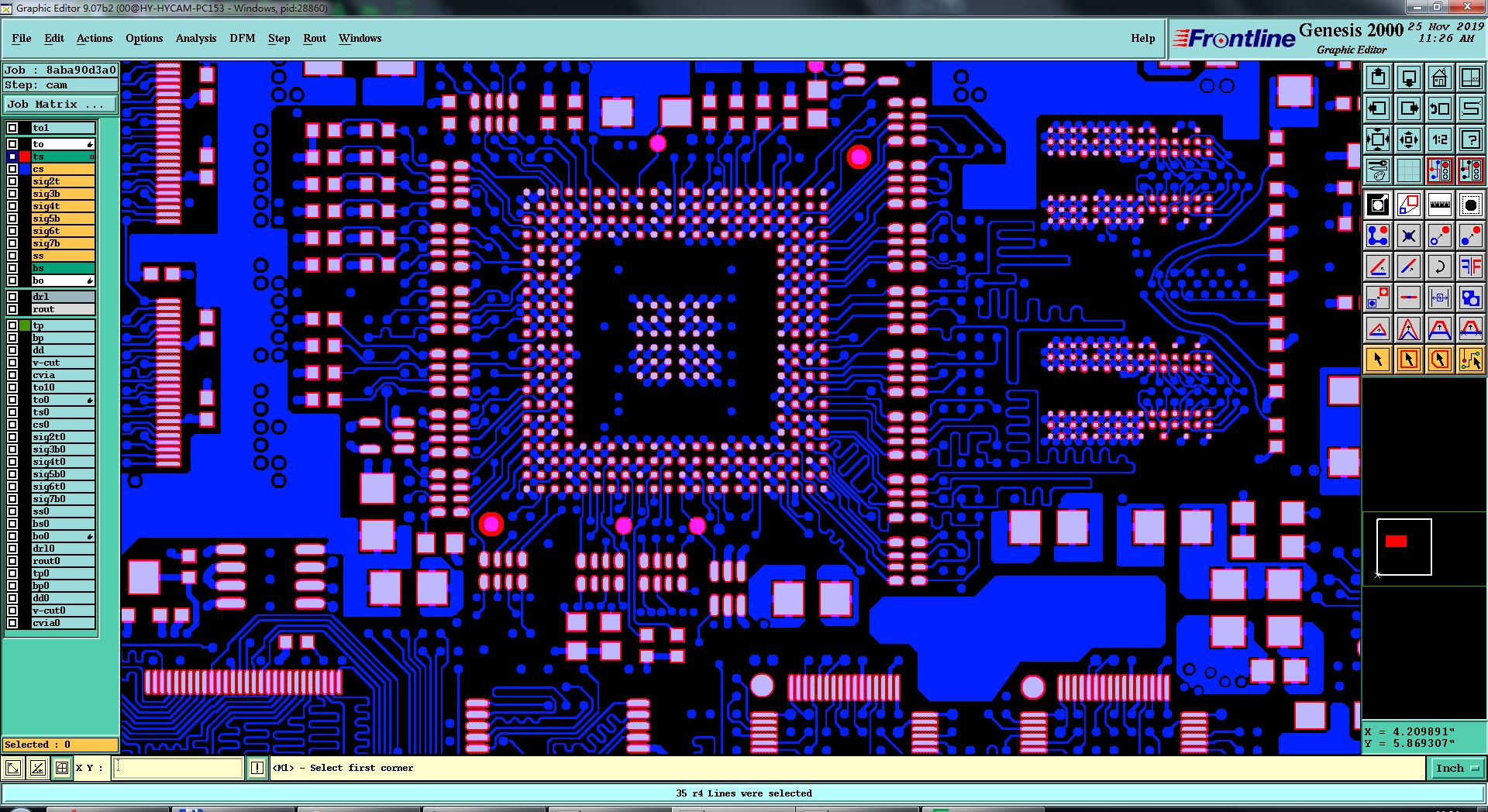Click the 1:2 scale zoom icon

pos(1440,139)
